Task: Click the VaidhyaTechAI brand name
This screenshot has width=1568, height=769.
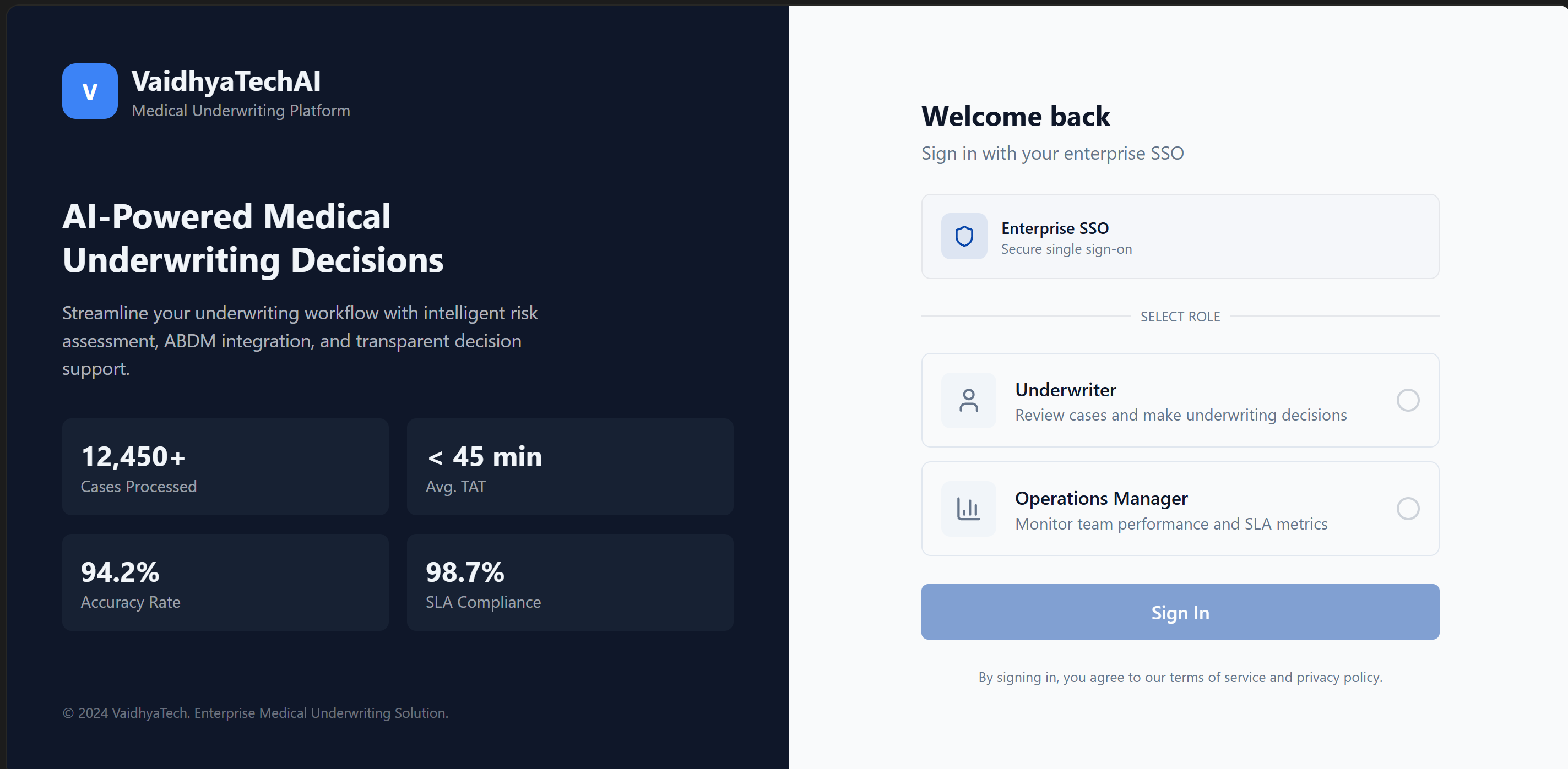Action: (226, 81)
